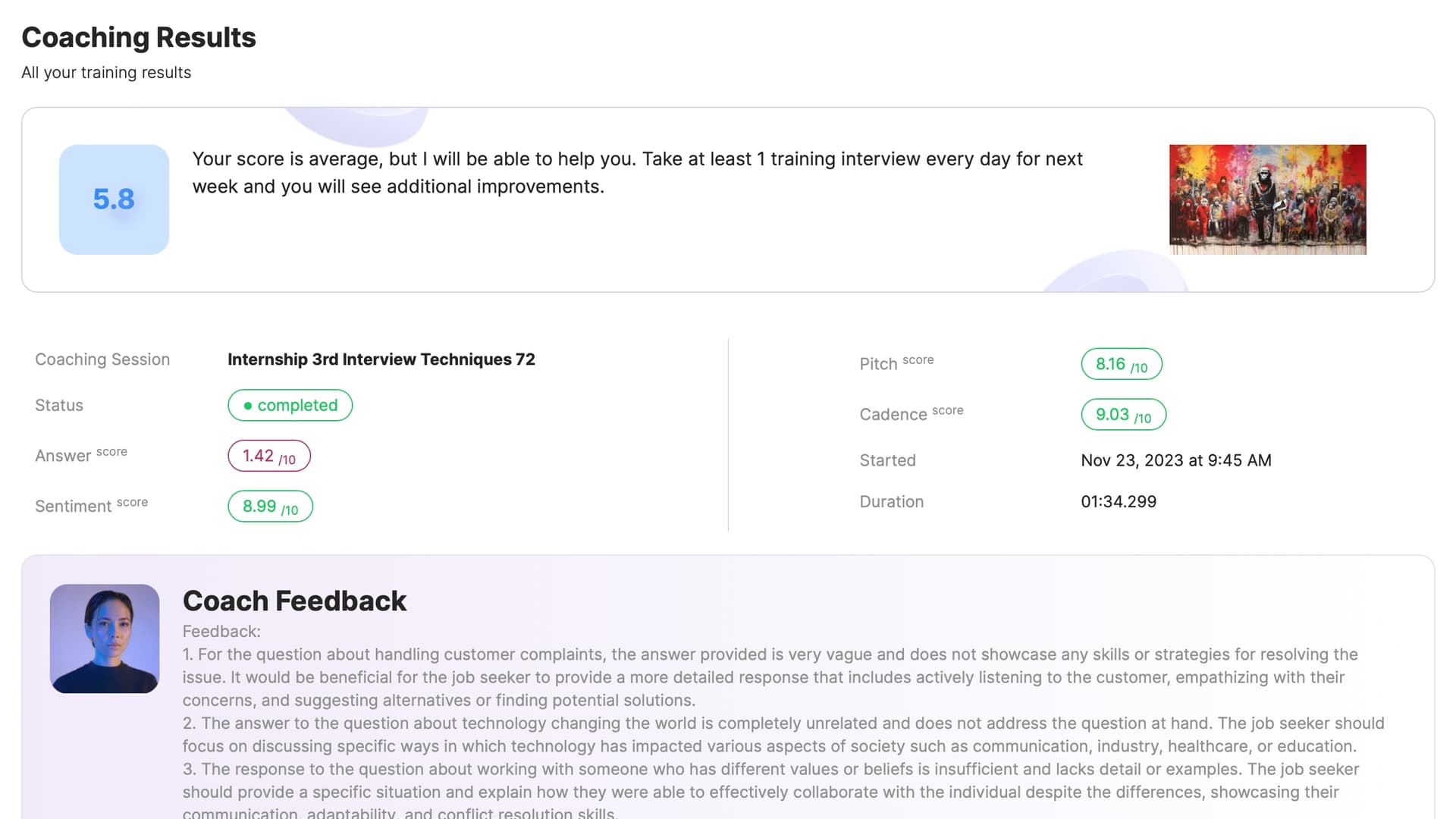Click the Cadence score 9.03 badge

[1123, 415]
